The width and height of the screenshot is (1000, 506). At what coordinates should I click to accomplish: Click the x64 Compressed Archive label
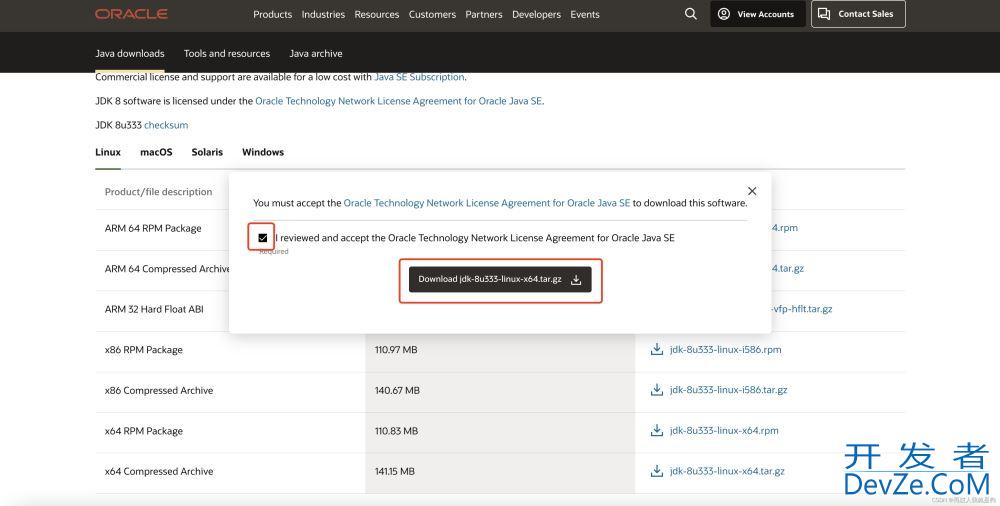click(x=159, y=472)
